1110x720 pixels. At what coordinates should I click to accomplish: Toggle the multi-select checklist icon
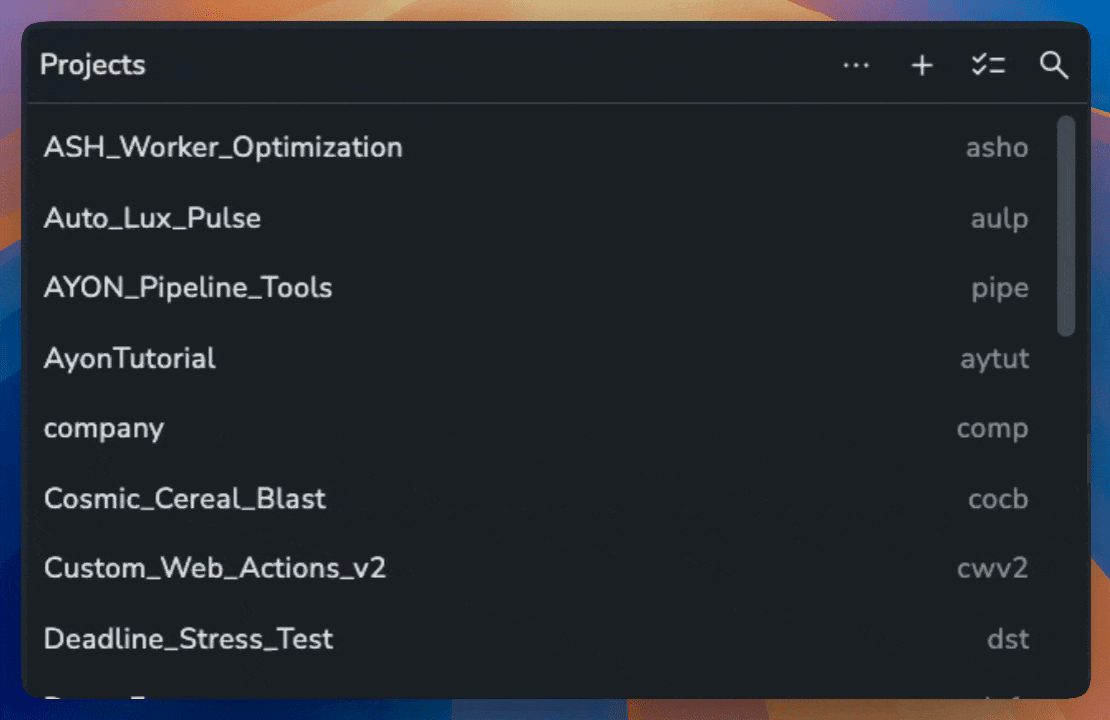click(x=988, y=66)
